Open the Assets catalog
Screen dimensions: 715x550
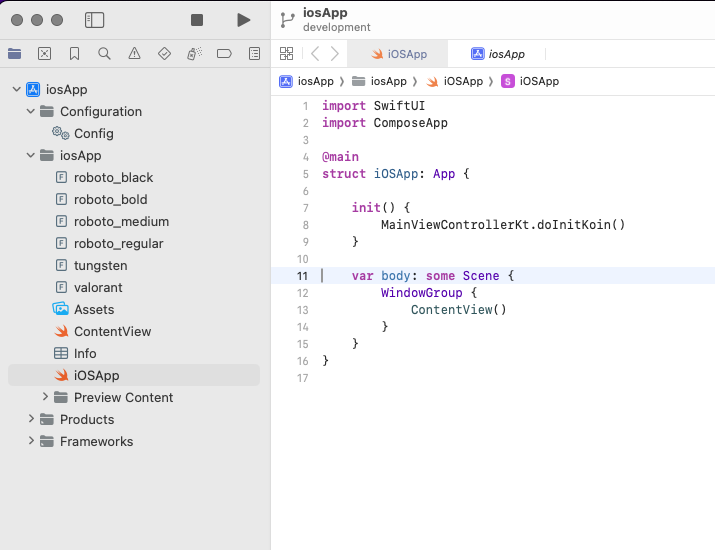(134, 309)
